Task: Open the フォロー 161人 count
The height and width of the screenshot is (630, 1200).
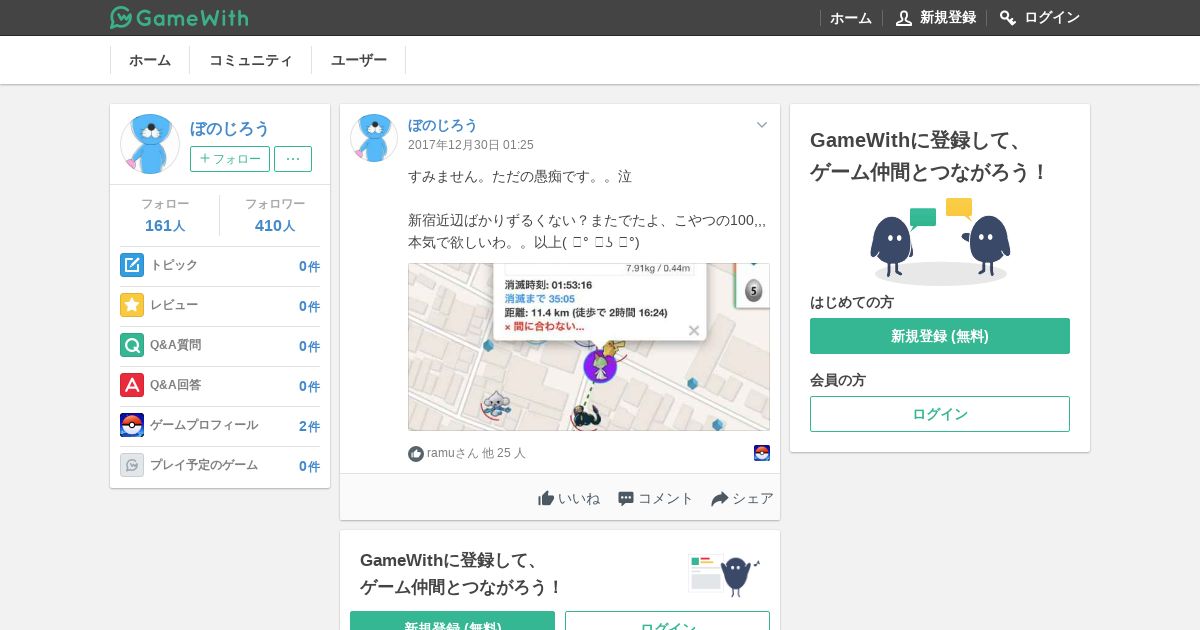Action: click(x=165, y=215)
